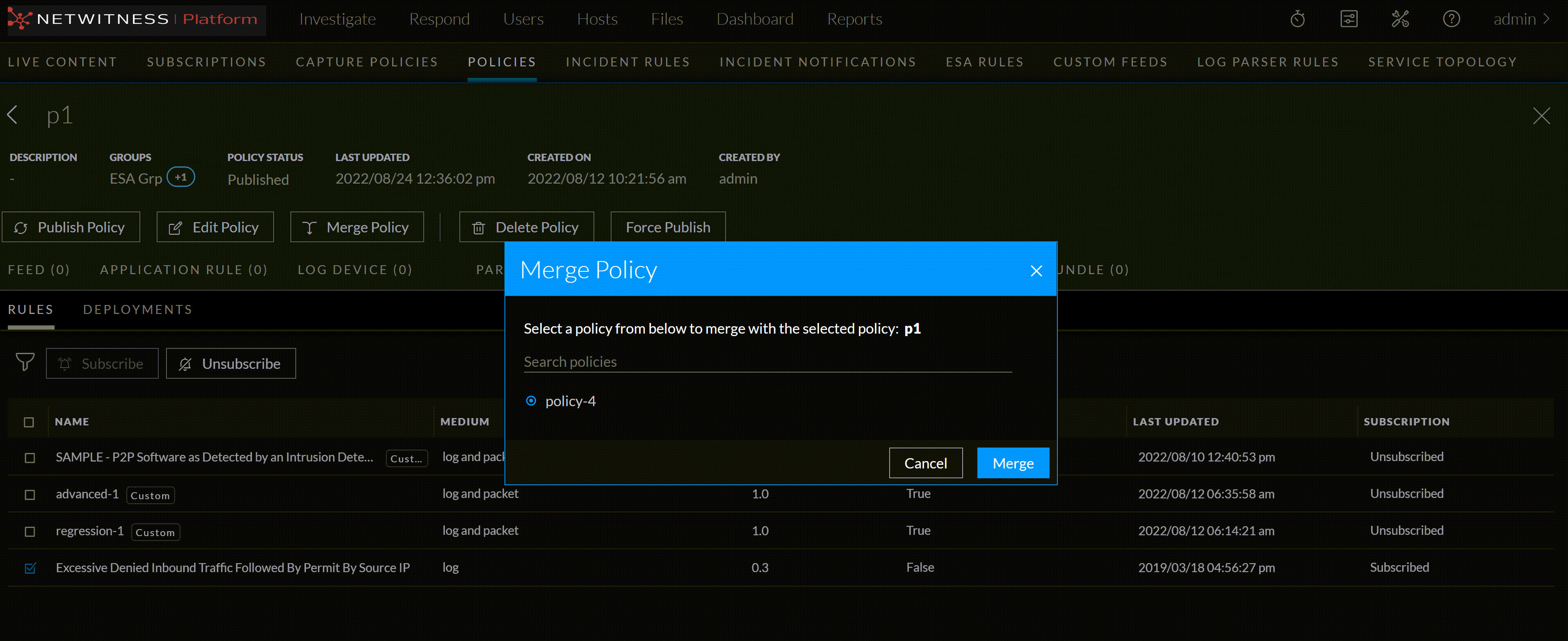The image size is (1568, 641).
Task: Click the Merge button in dialog
Action: point(1012,464)
